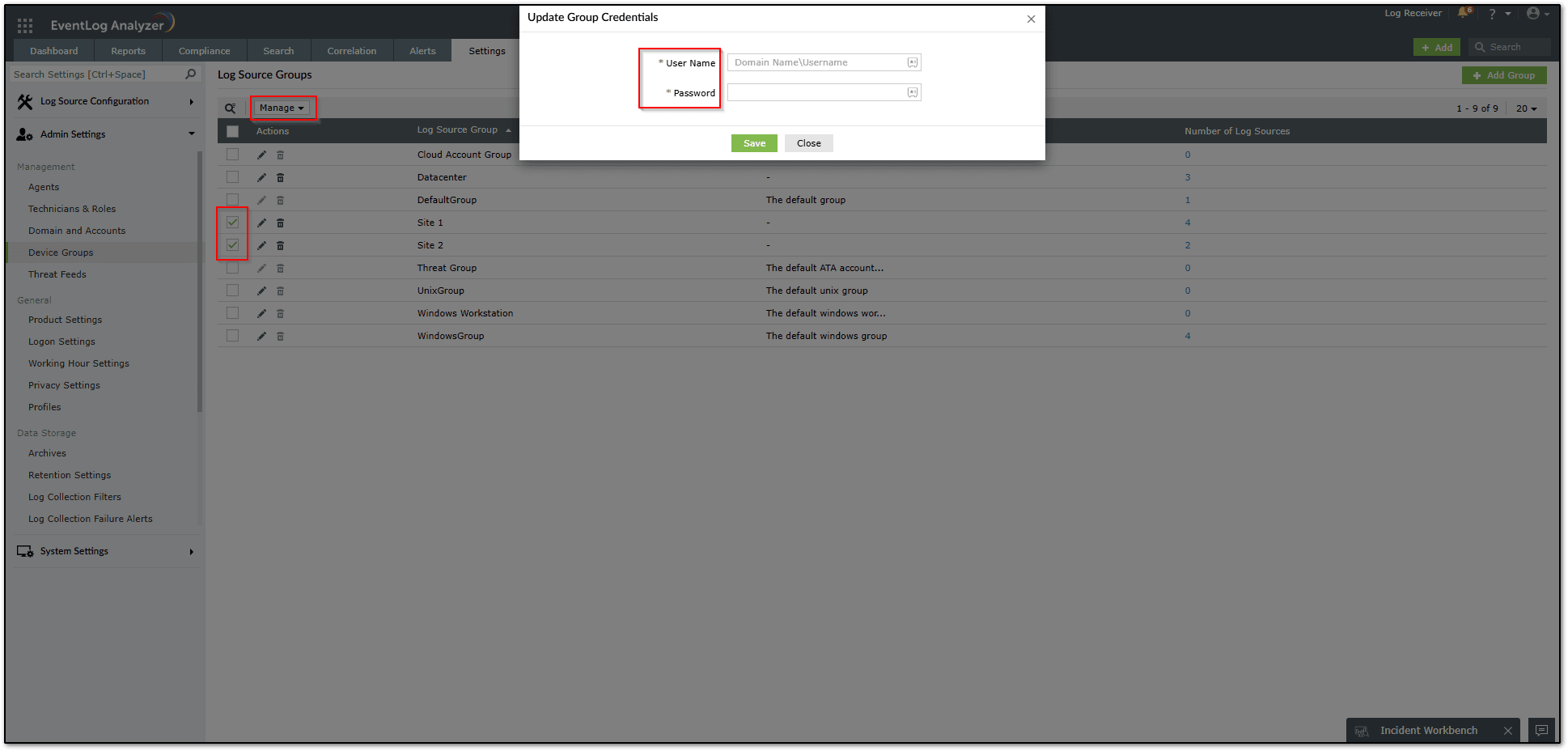Edit the Cloud Account Group row
Image resolution: width=1568 pixels, height=751 pixels.
261,155
